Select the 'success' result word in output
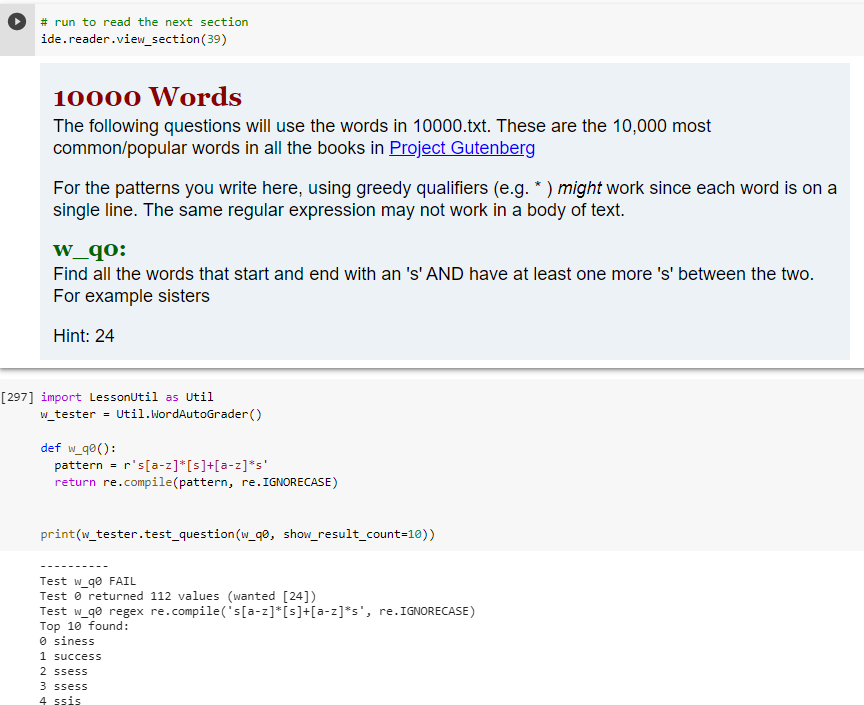 [x=77, y=655]
